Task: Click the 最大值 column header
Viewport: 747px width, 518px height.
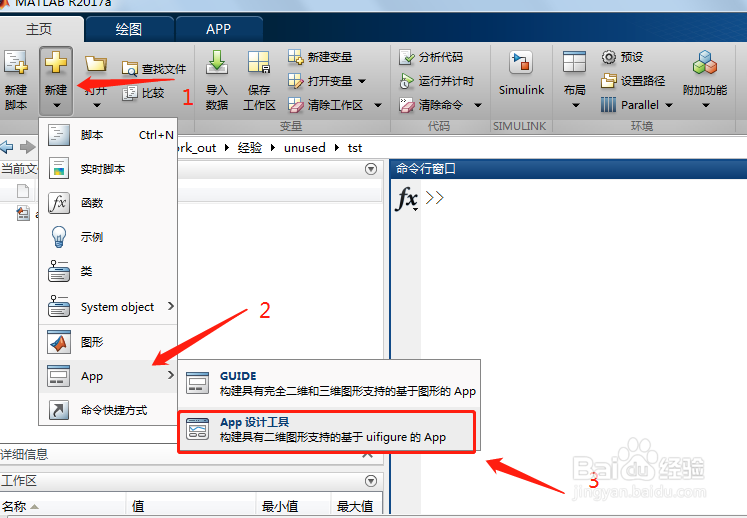Action: tap(356, 506)
